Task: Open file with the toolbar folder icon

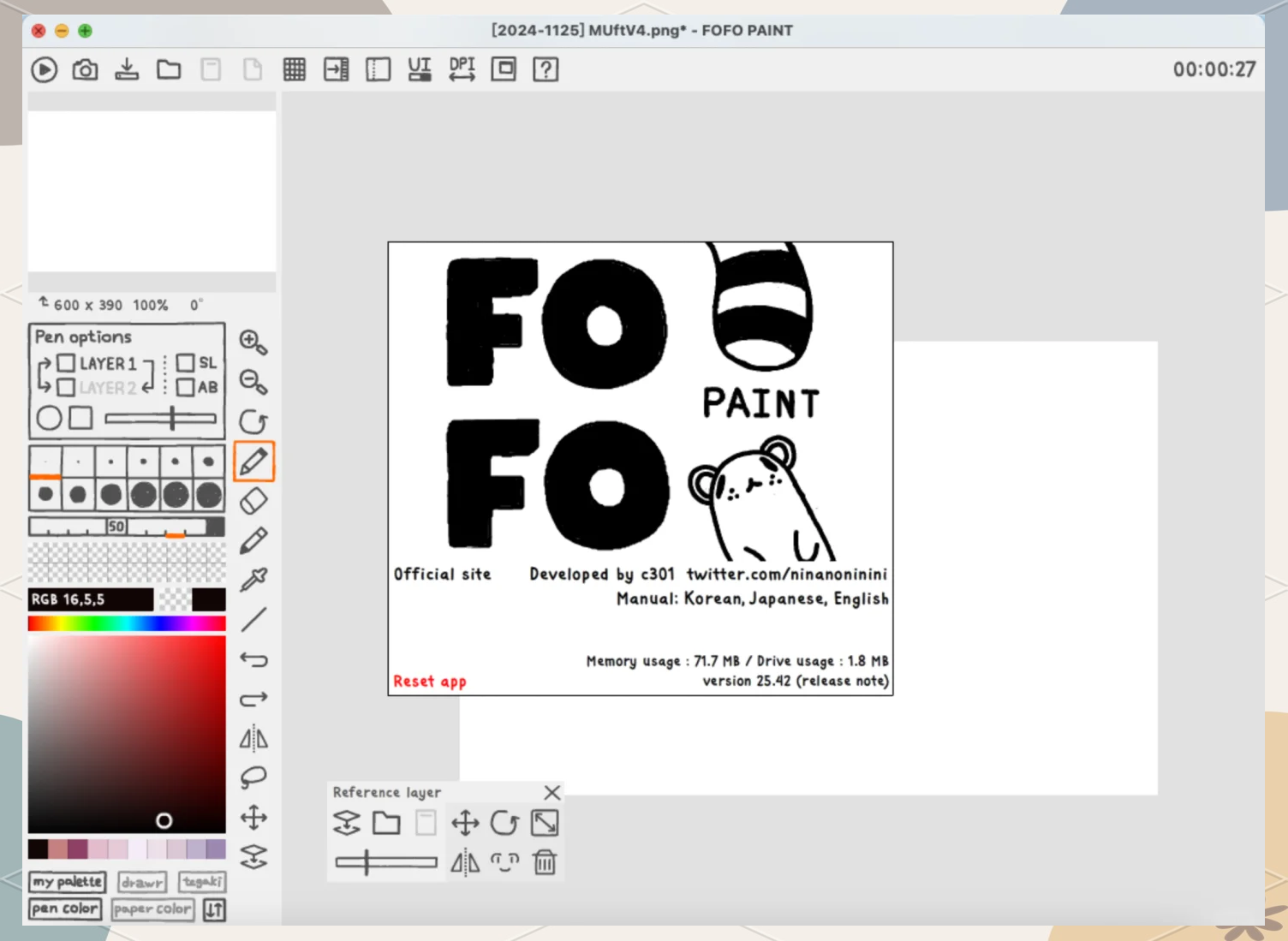Action: pyautogui.click(x=169, y=69)
